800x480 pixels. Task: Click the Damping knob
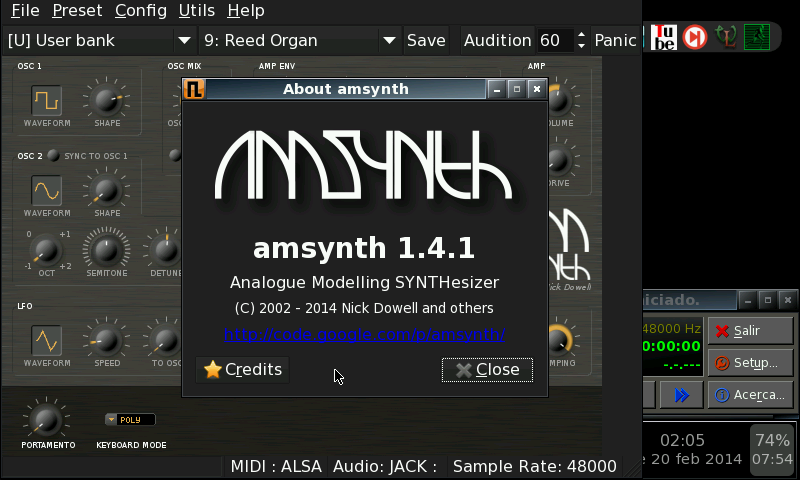(x=559, y=340)
